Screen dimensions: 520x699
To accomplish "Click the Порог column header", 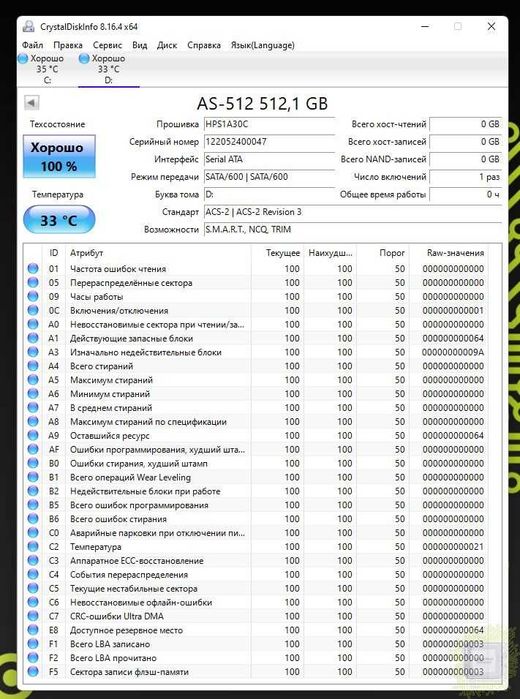I will point(383,253).
